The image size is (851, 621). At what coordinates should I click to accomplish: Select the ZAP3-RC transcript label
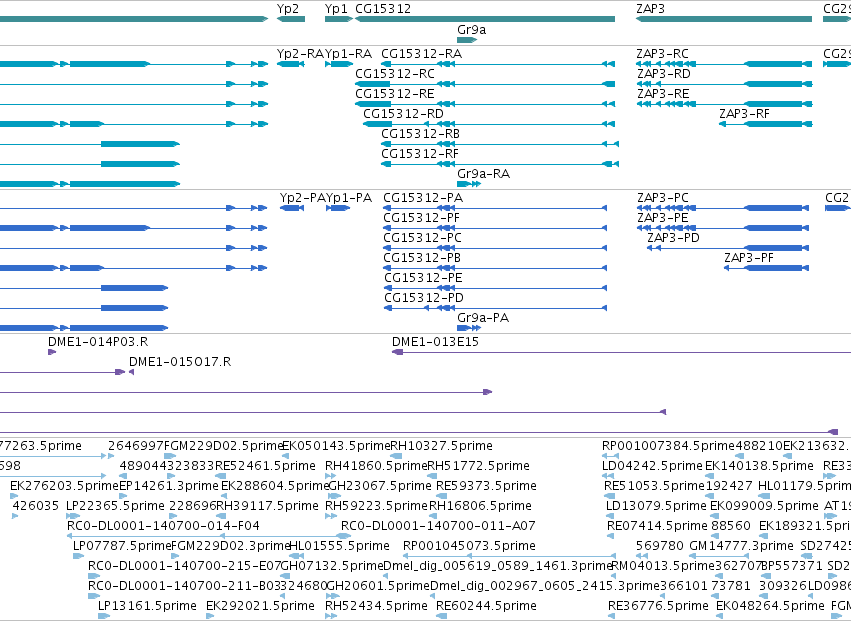(x=663, y=54)
